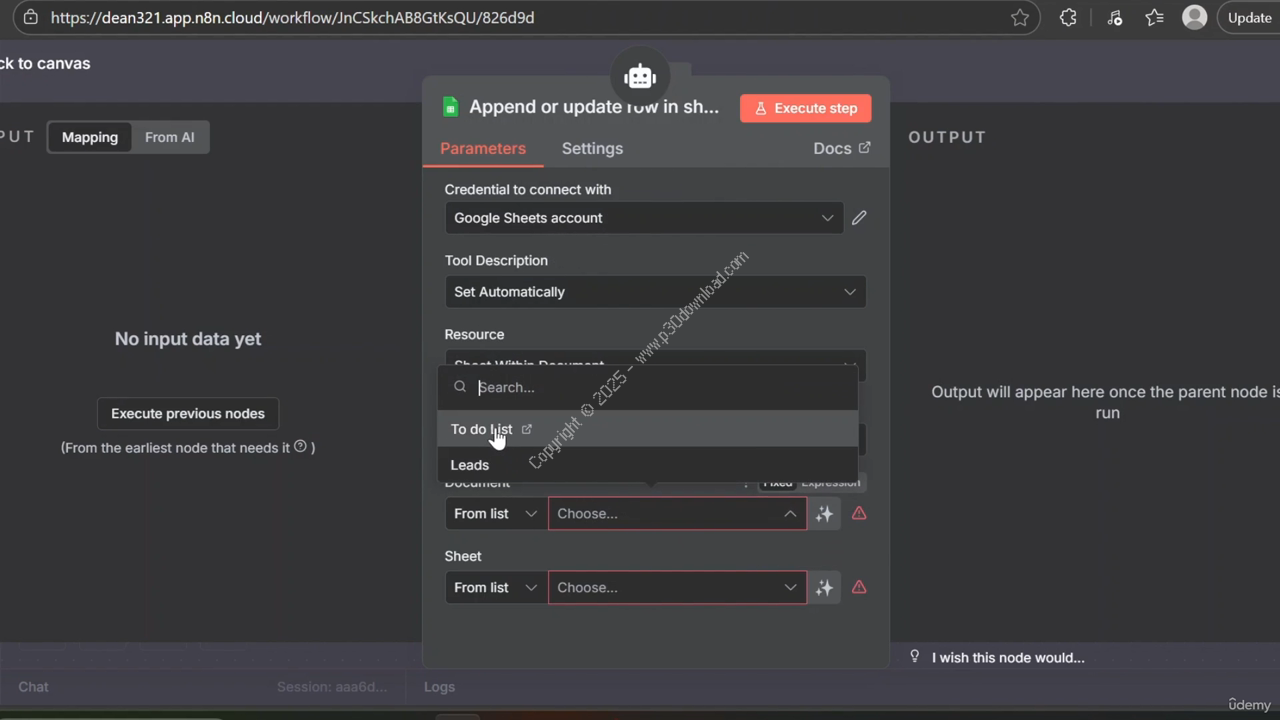Click into the document Search field

660,387
